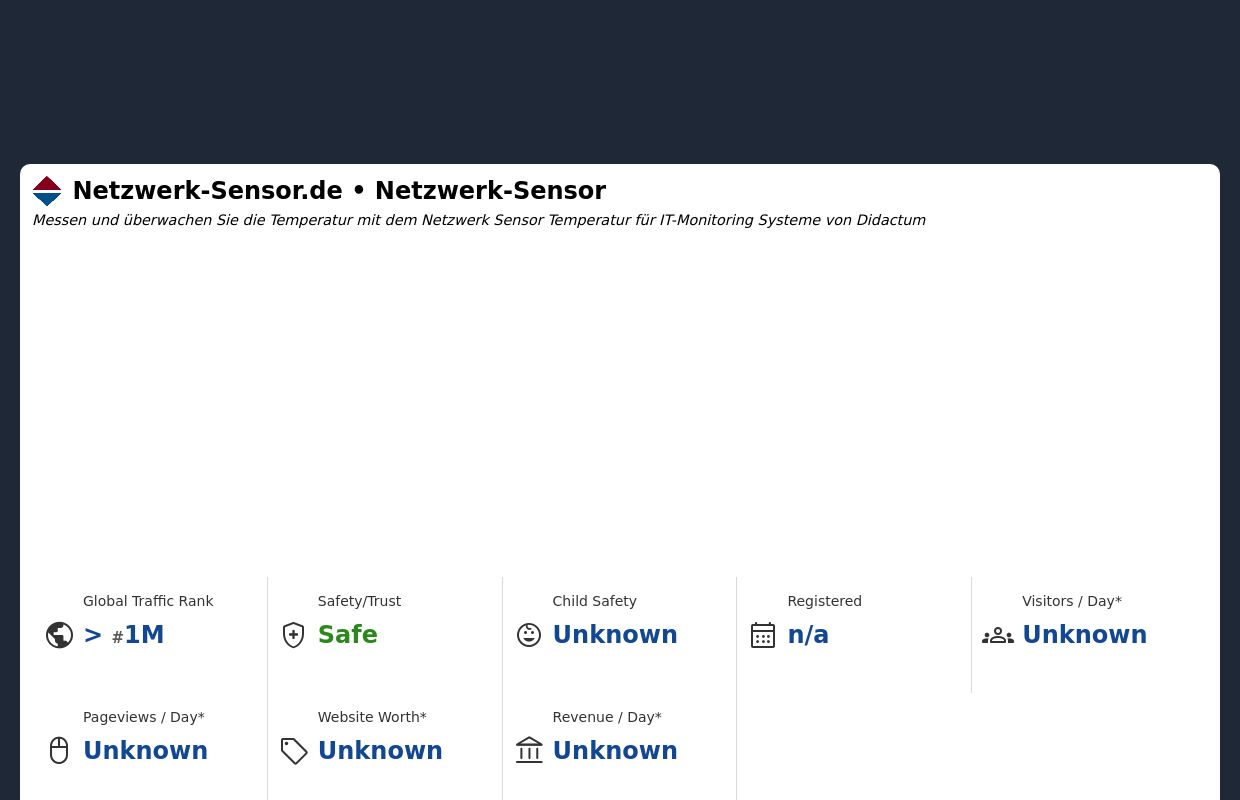
Task: Select the Unknown child safety rating
Action: click(615, 634)
